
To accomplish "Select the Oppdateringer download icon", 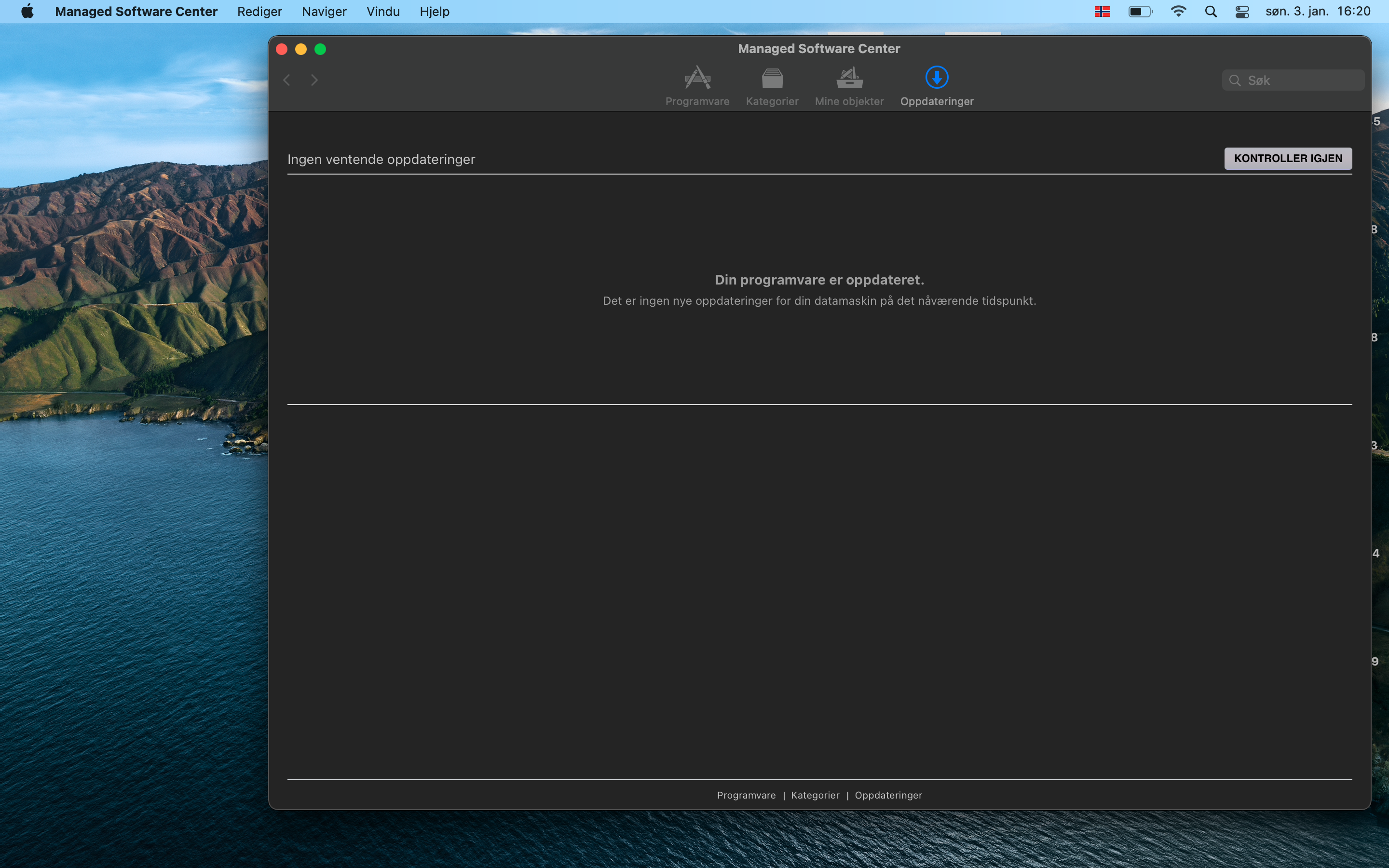I will point(937,78).
